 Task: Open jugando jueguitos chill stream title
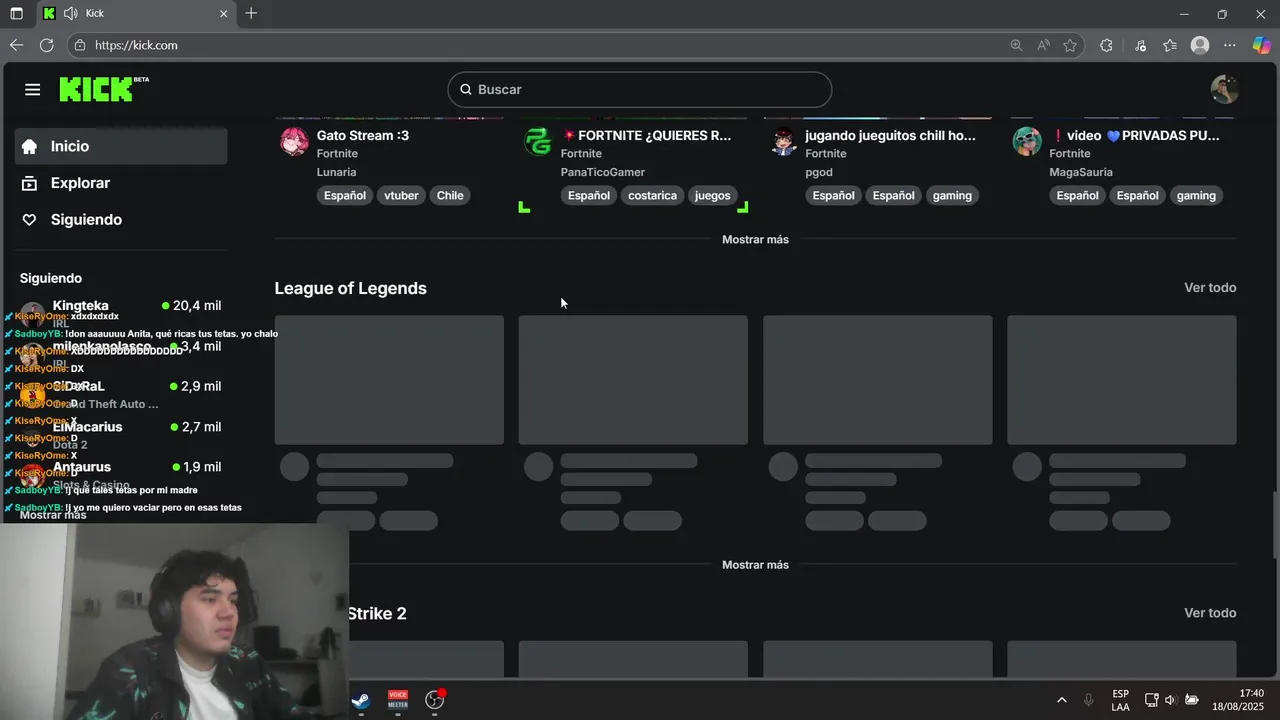[890, 135]
